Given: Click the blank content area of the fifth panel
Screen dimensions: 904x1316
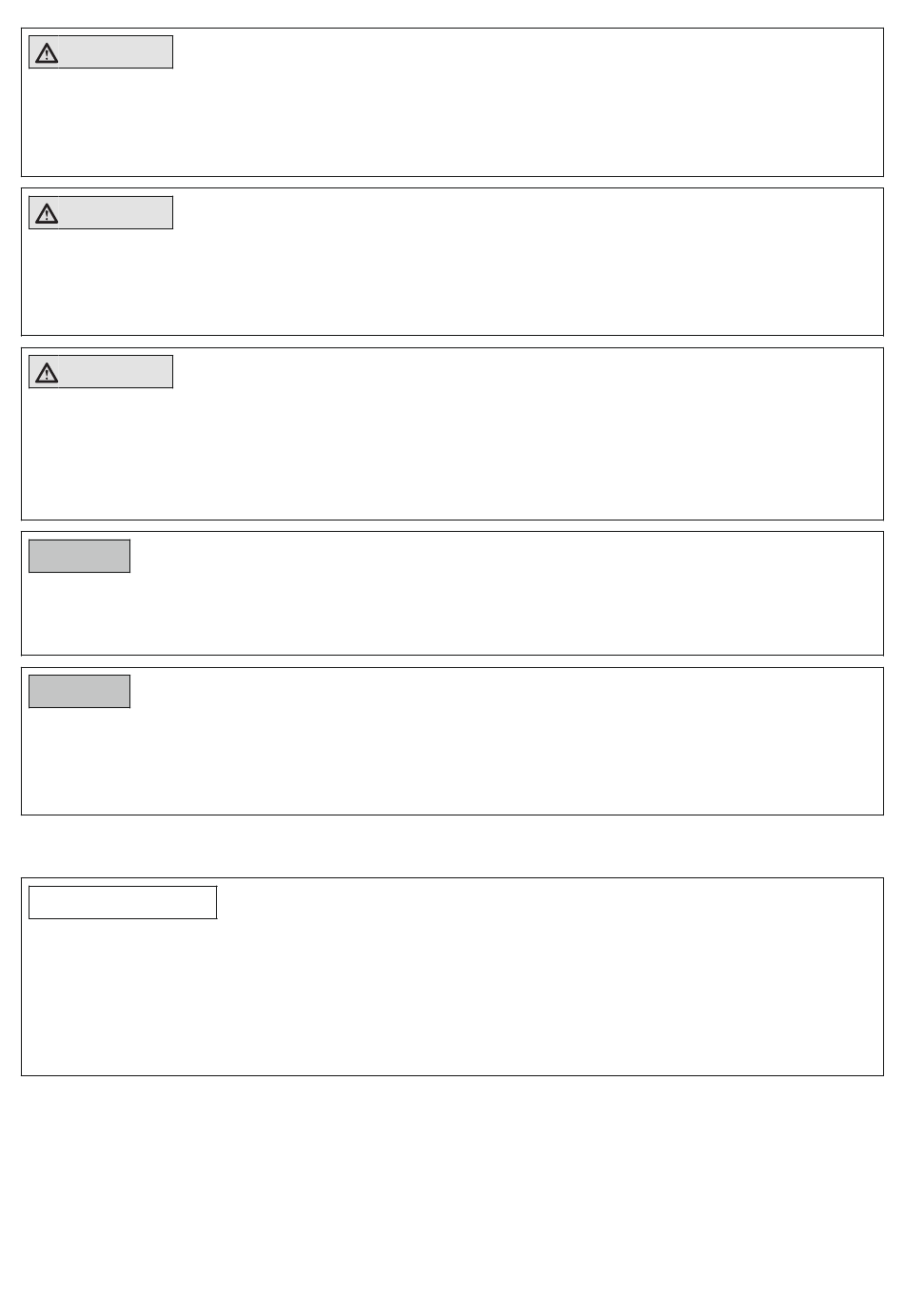Looking at the screenshot, I should 452,760.
